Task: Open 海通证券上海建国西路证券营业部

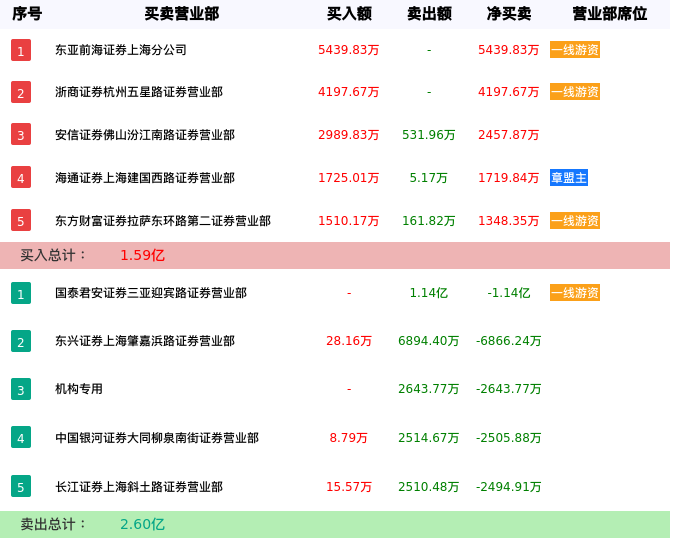Action: [145, 178]
